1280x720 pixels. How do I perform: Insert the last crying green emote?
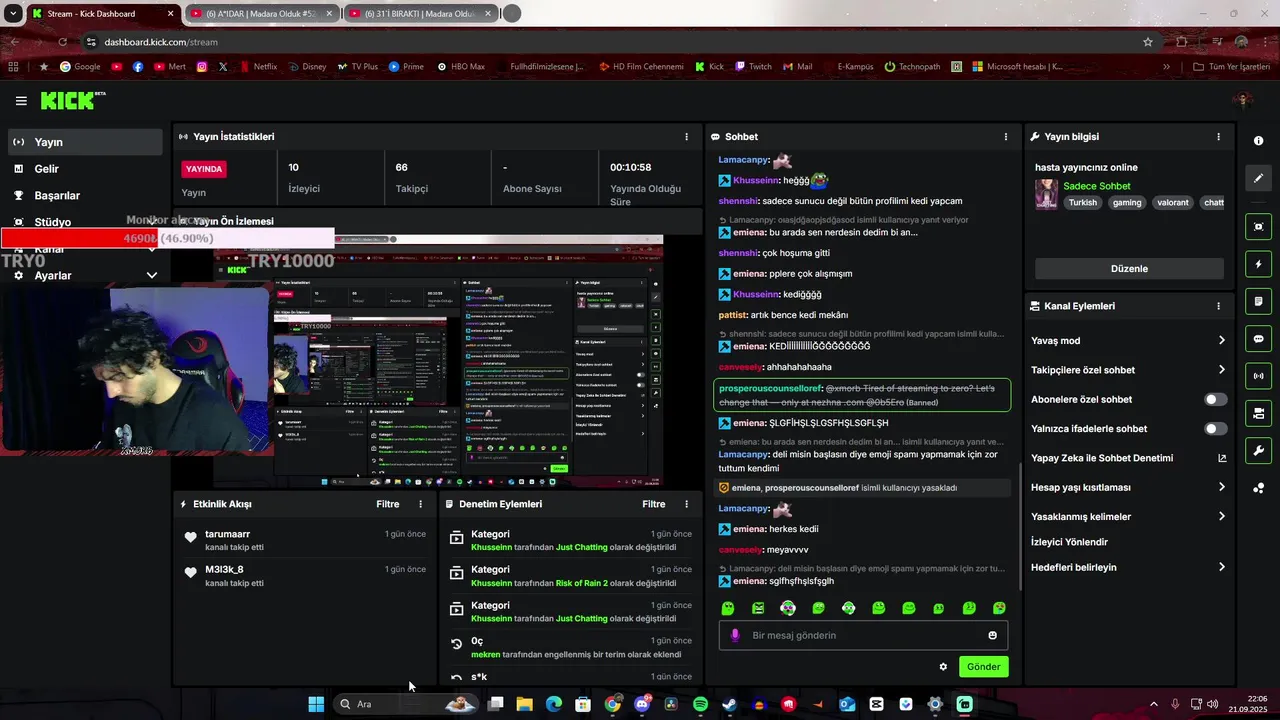tap(999, 608)
